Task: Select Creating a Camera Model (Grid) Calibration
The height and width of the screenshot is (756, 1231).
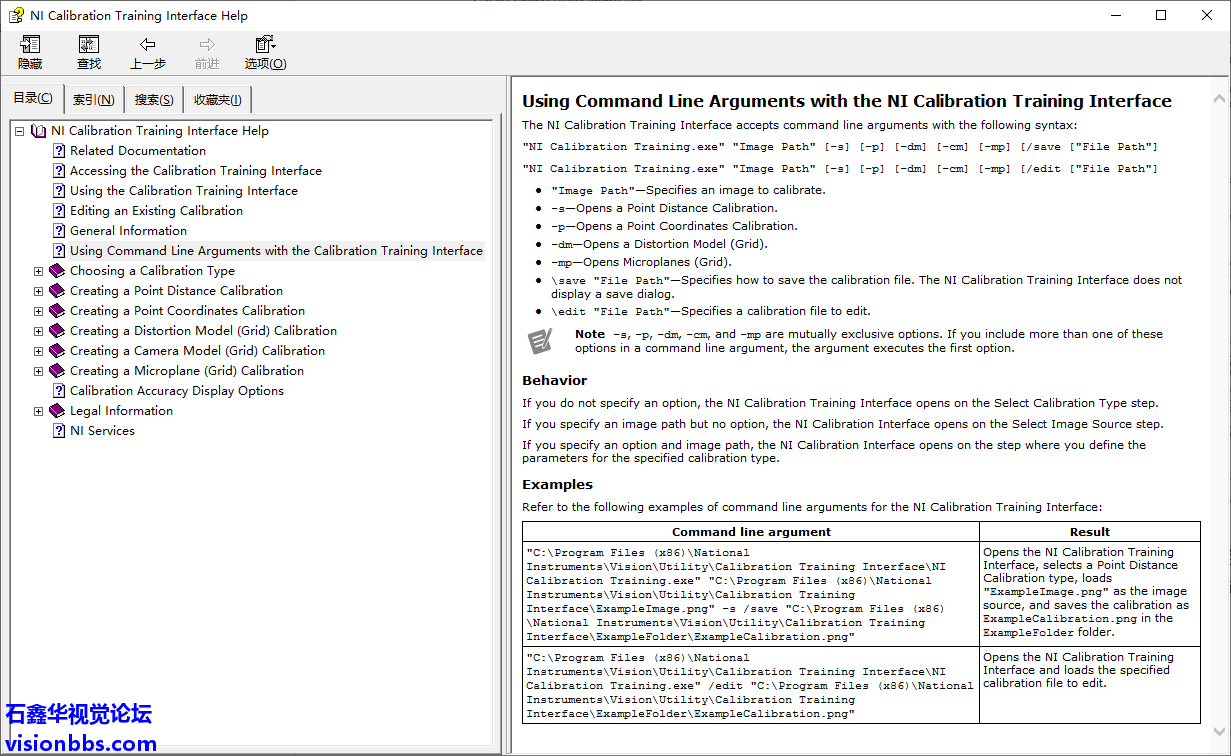Action: pos(197,351)
